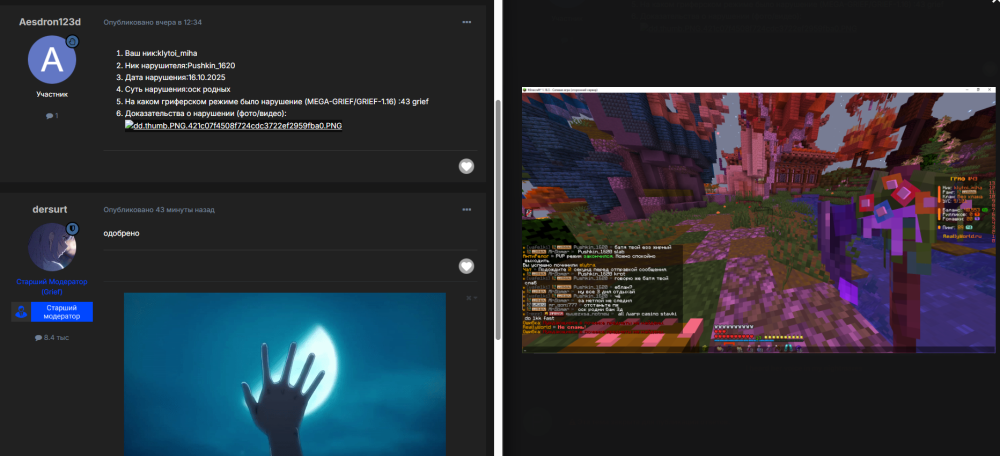
Task: Click the Minecraft scoreboard in the screenshot
Action: (967, 210)
